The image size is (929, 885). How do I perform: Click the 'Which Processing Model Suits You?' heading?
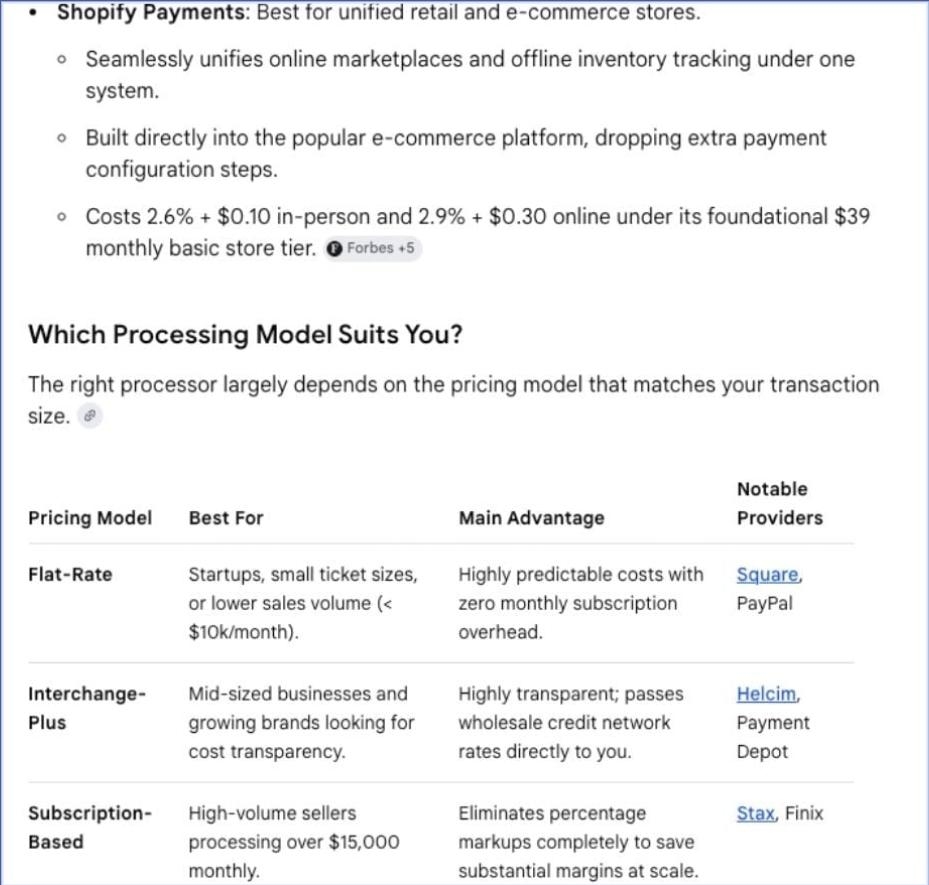[245, 335]
